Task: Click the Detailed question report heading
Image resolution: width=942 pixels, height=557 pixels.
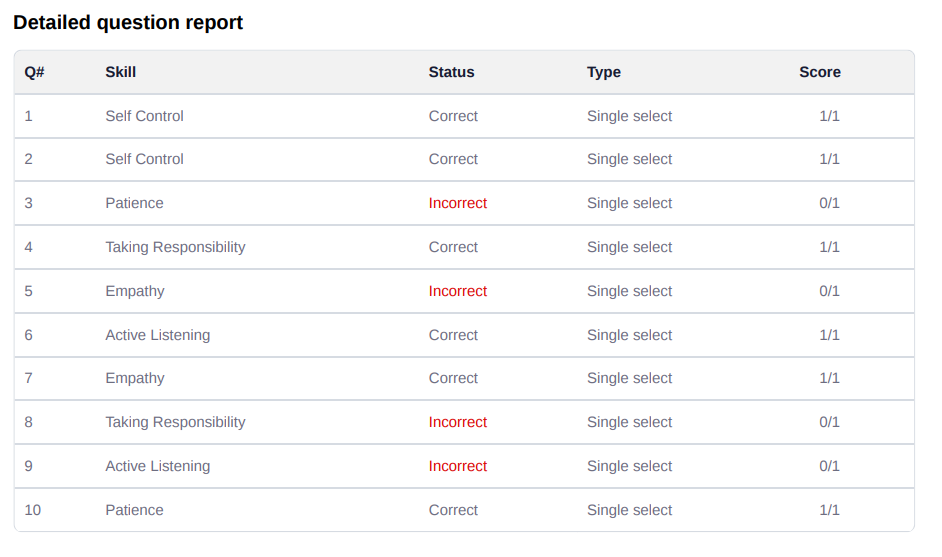Action: coord(128,23)
